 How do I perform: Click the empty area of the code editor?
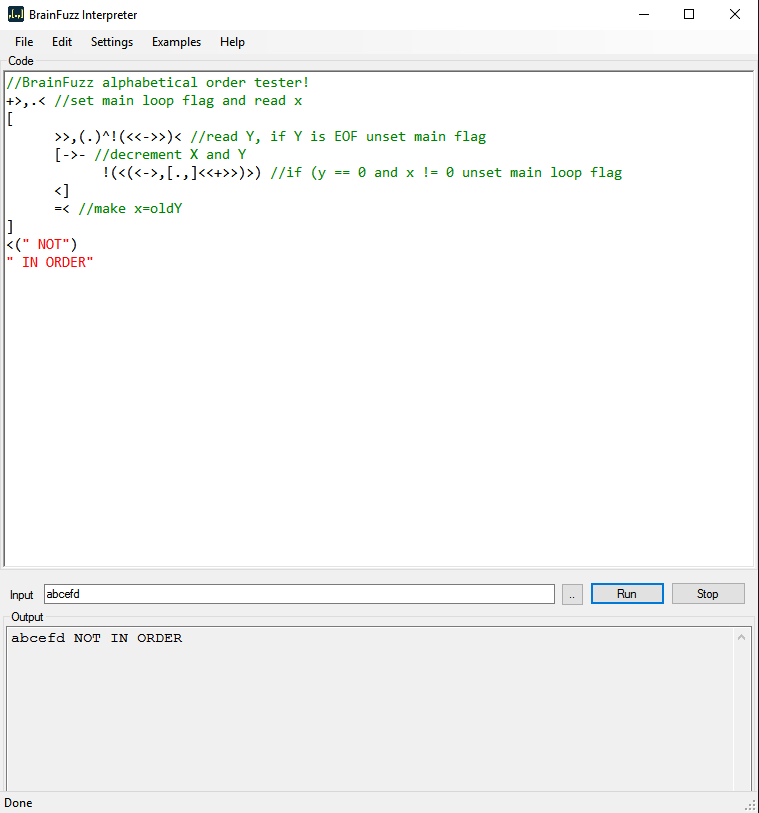pyautogui.click(x=380, y=420)
